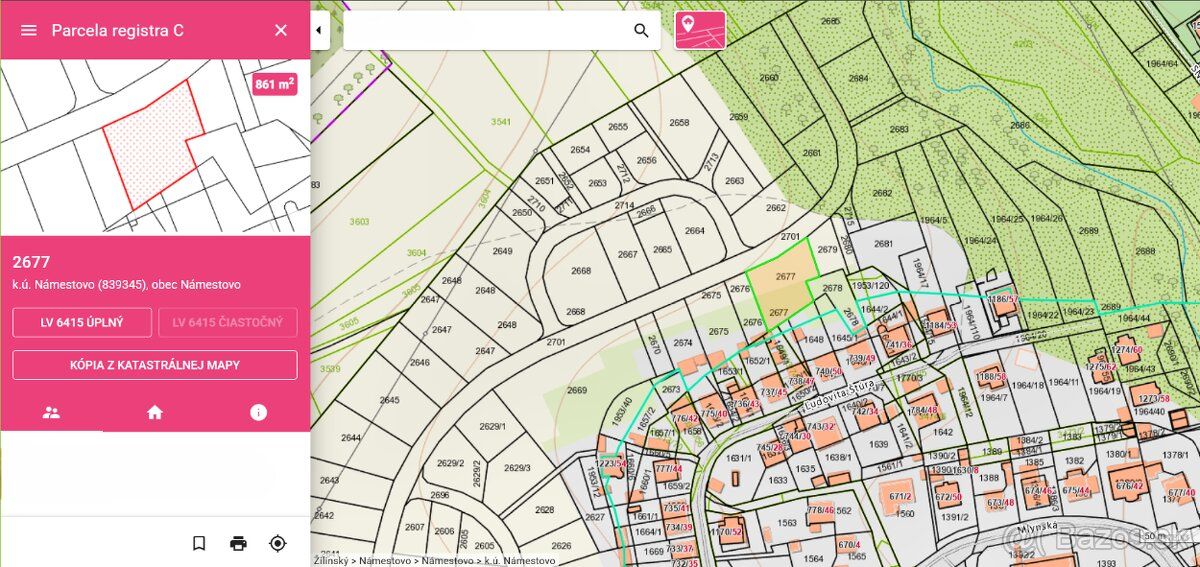Bookmark this parcel
The width and height of the screenshot is (1200, 567).
tap(199, 543)
